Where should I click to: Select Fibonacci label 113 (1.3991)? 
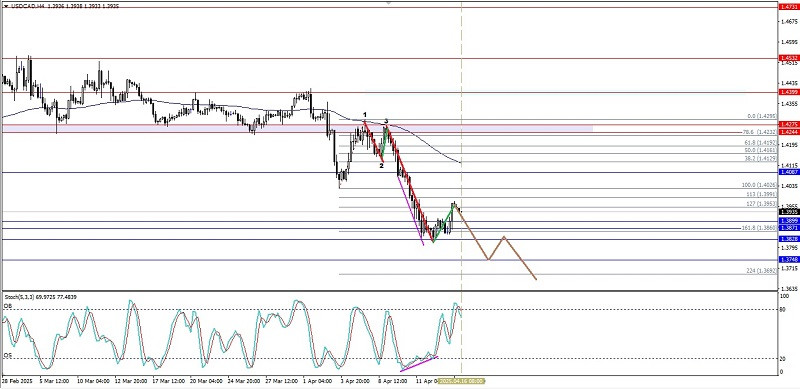click(762, 194)
